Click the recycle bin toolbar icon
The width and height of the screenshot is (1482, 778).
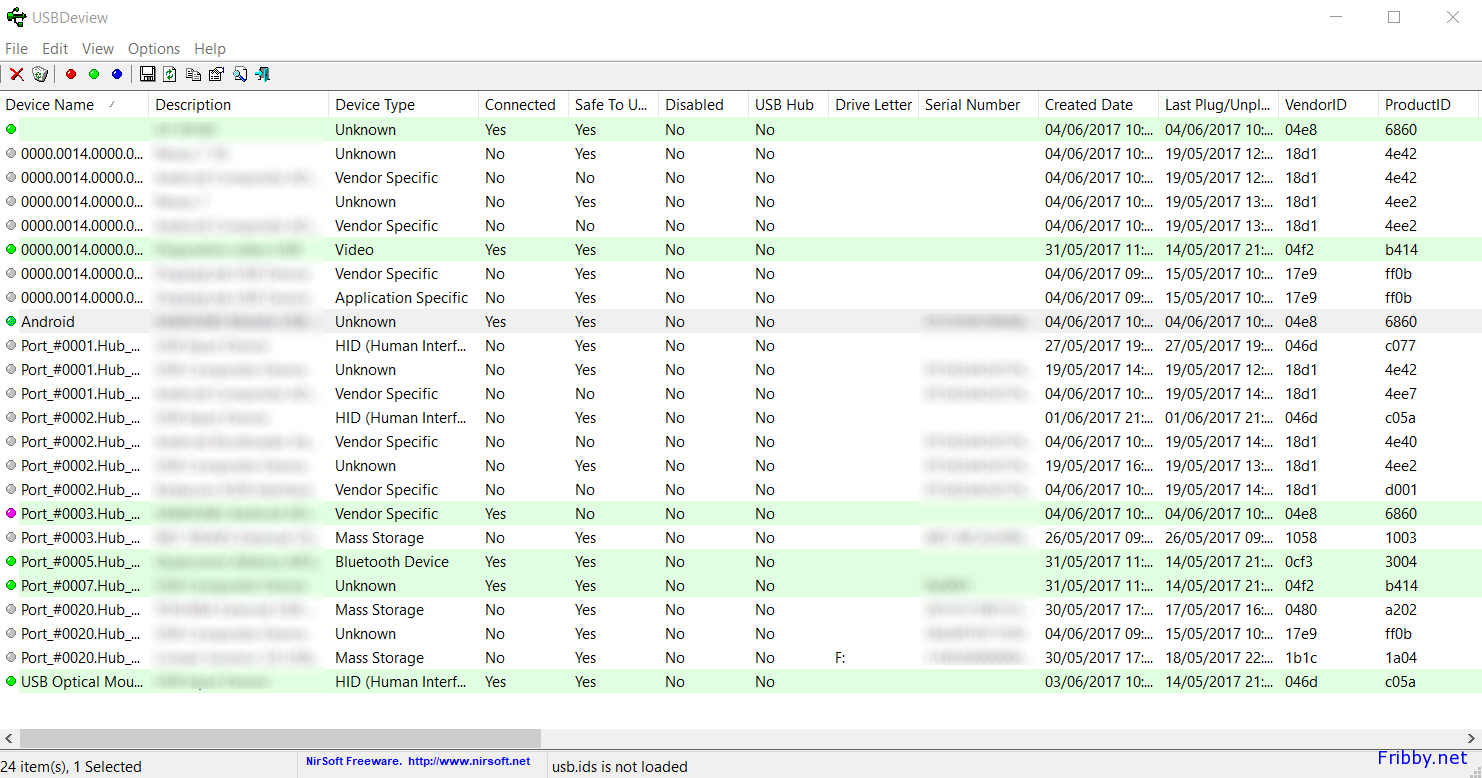(40, 74)
